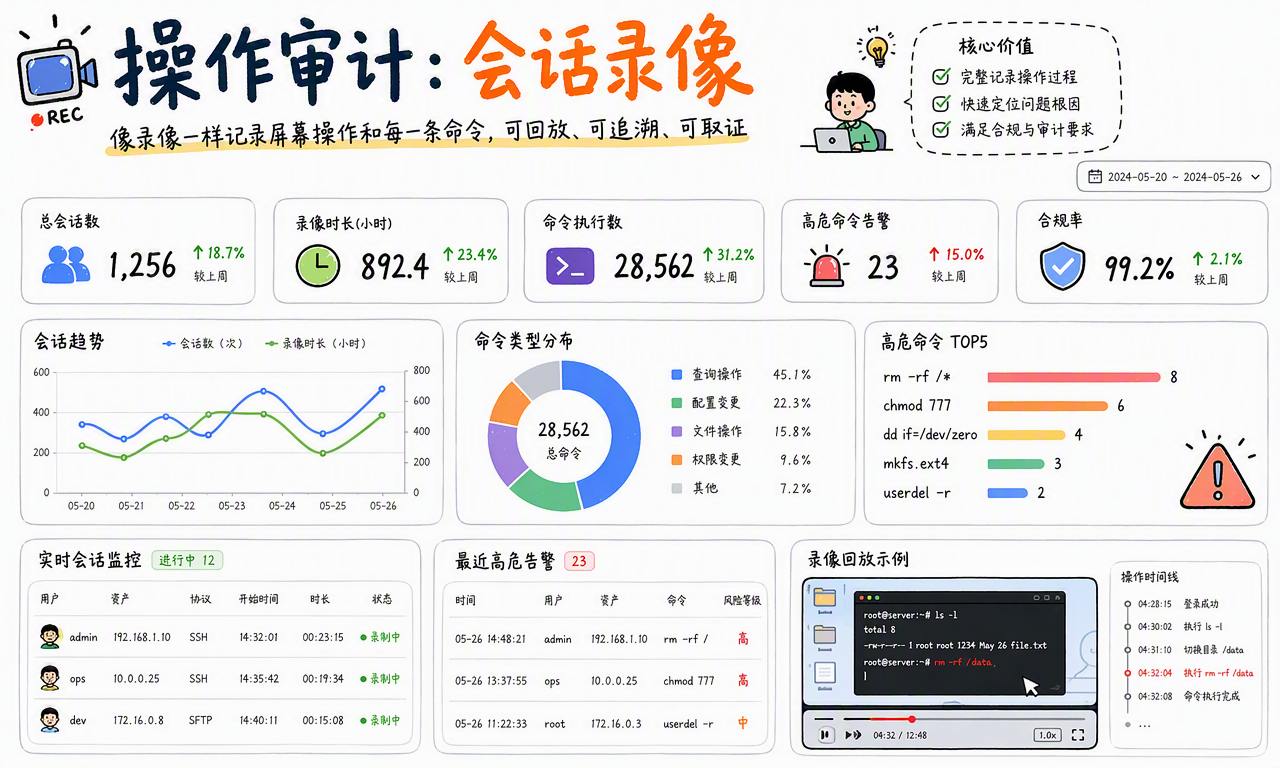
Task: Click the 05-24 point on the 会话数 line
Action: [263, 391]
